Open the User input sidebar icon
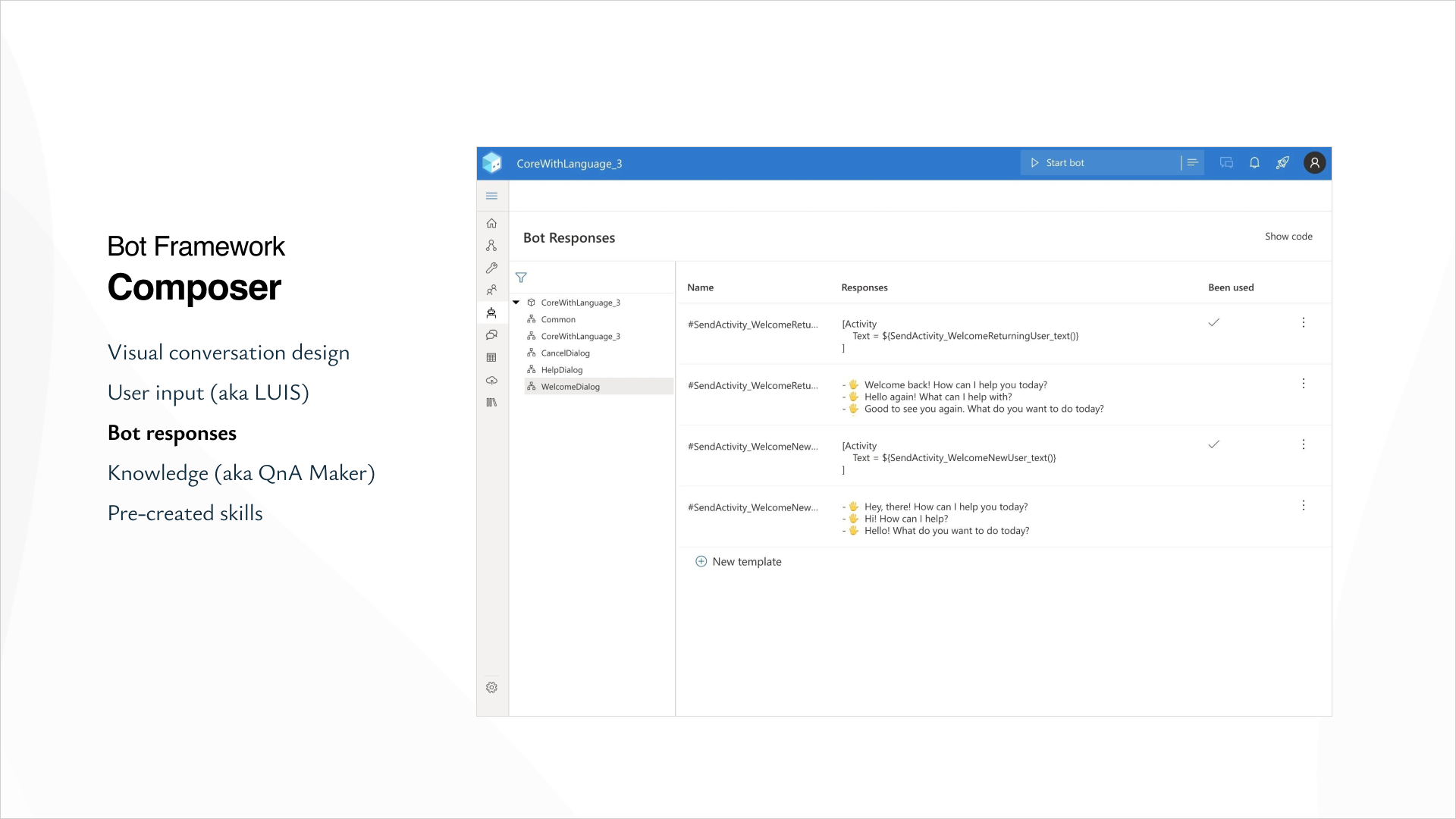 click(x=491, y=290)
